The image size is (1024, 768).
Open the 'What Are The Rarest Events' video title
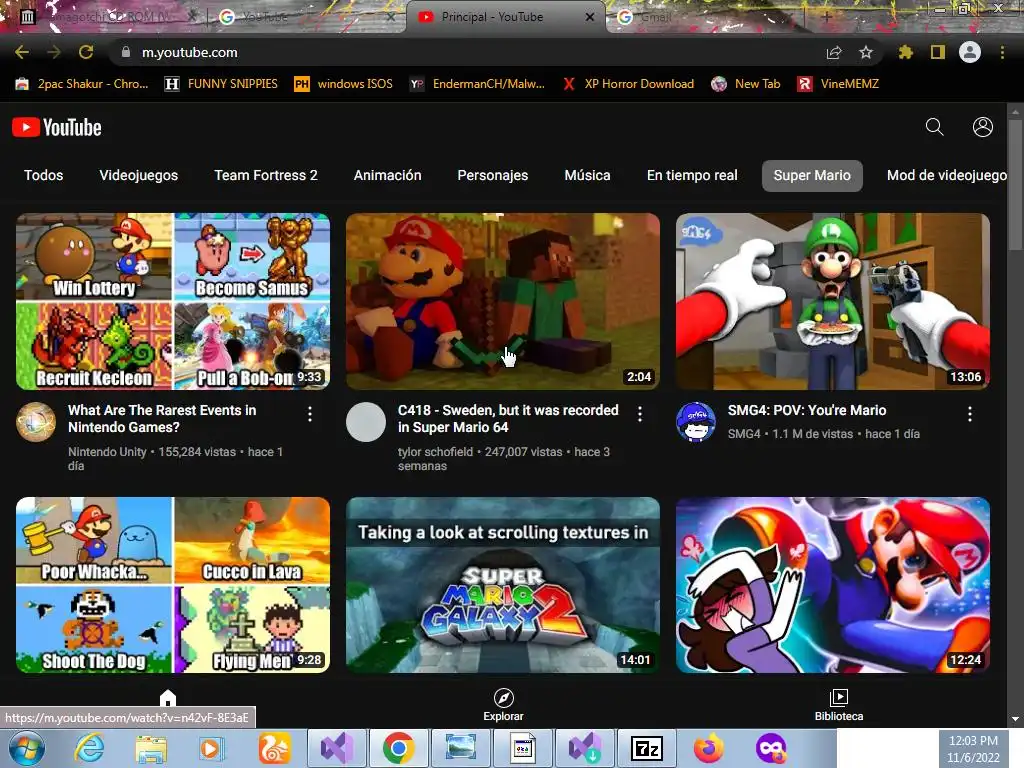[x=162, y=419]
